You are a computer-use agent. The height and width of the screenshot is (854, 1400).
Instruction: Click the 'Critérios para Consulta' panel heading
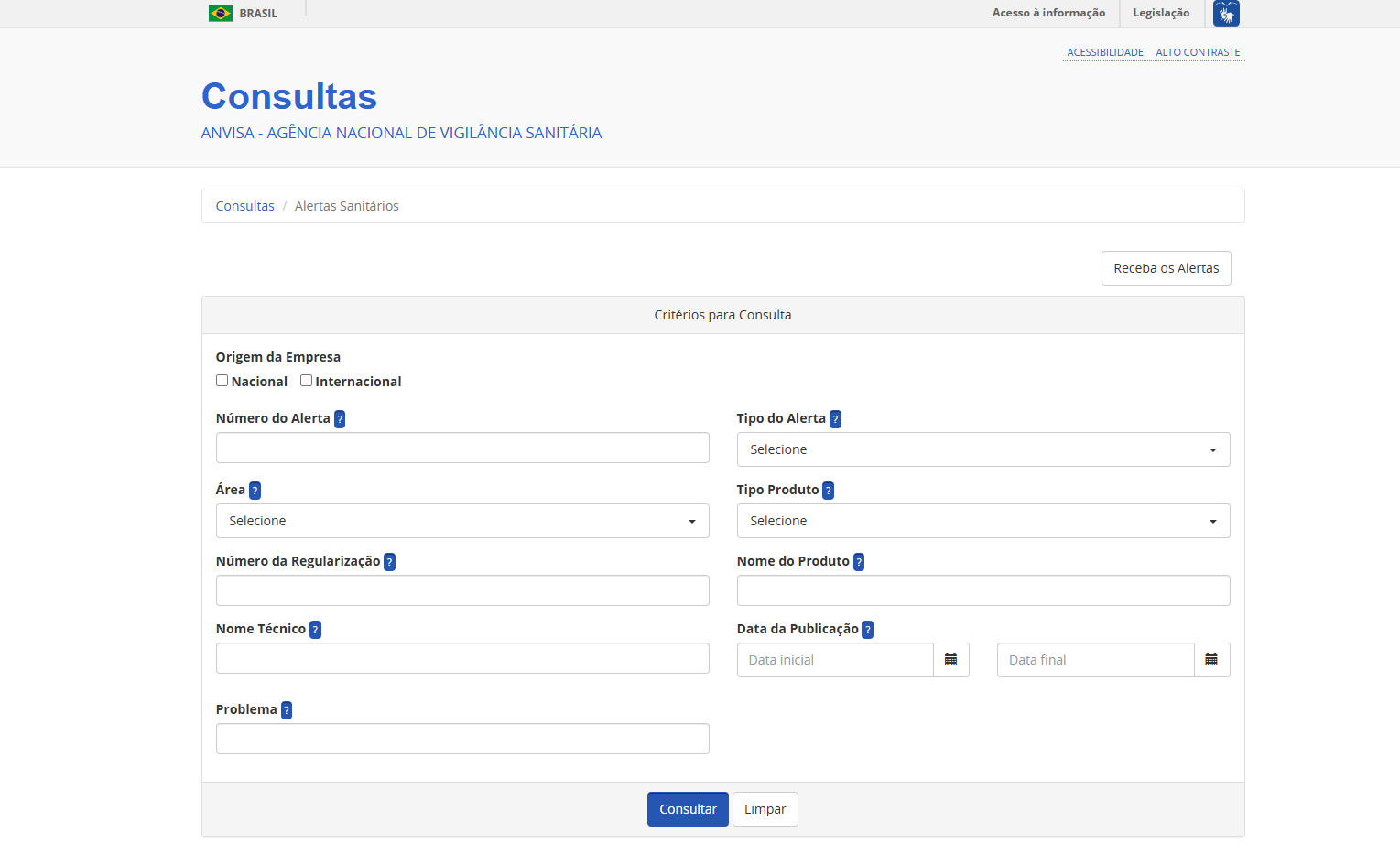[722, 315]
